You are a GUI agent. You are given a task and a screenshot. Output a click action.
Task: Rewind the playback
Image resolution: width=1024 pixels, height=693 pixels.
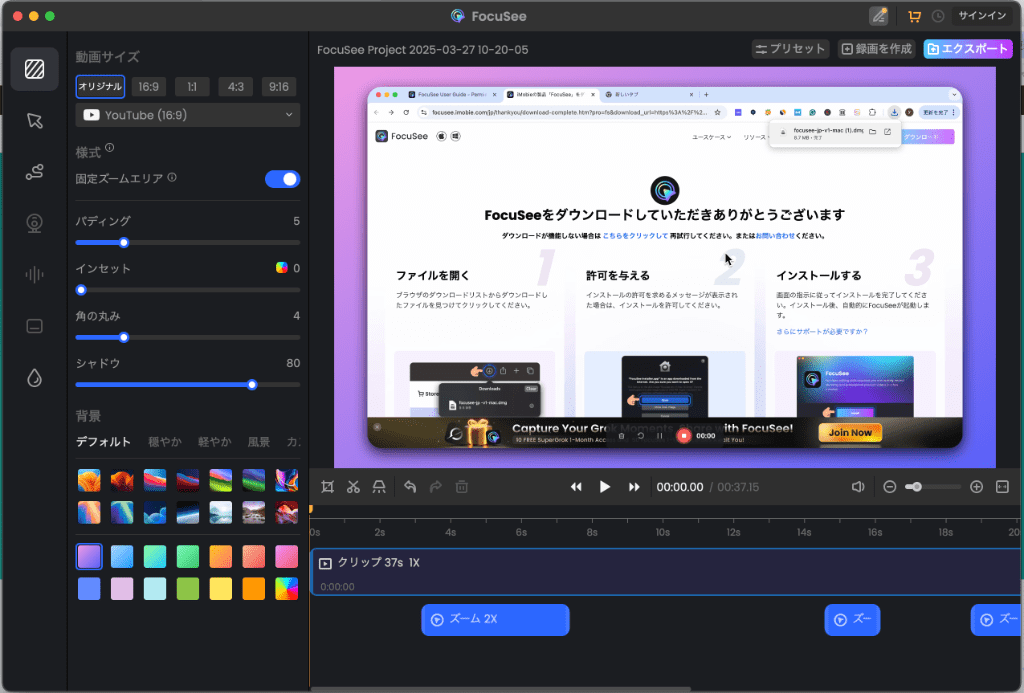[x=576, y=487]
